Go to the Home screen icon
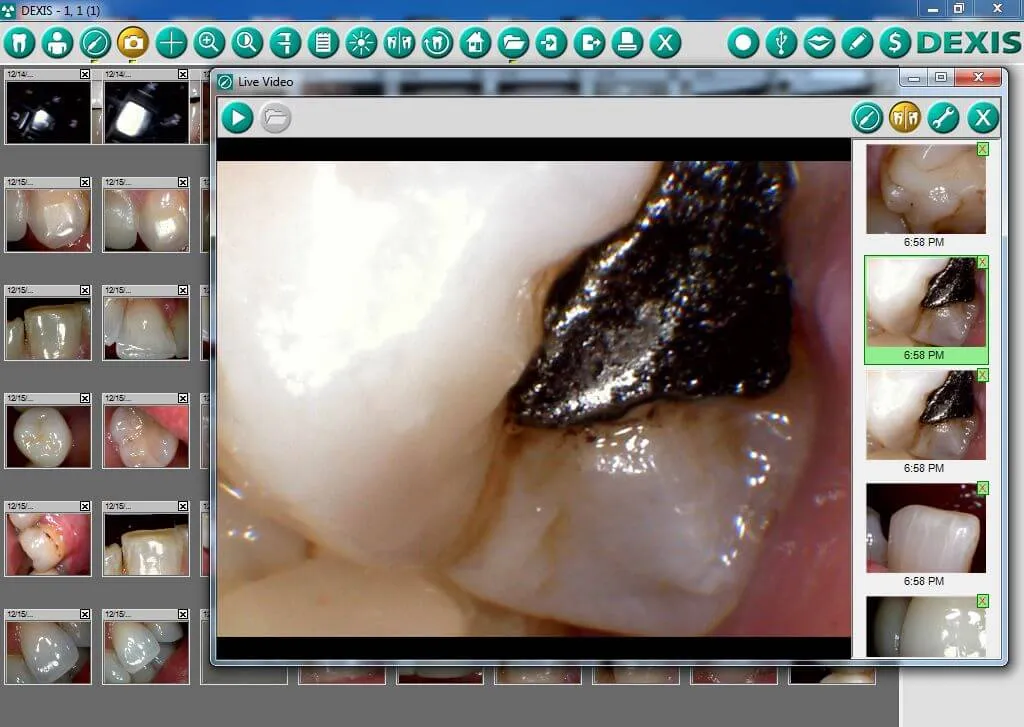This screenshot has height=727, width=1024. point(474,44)
